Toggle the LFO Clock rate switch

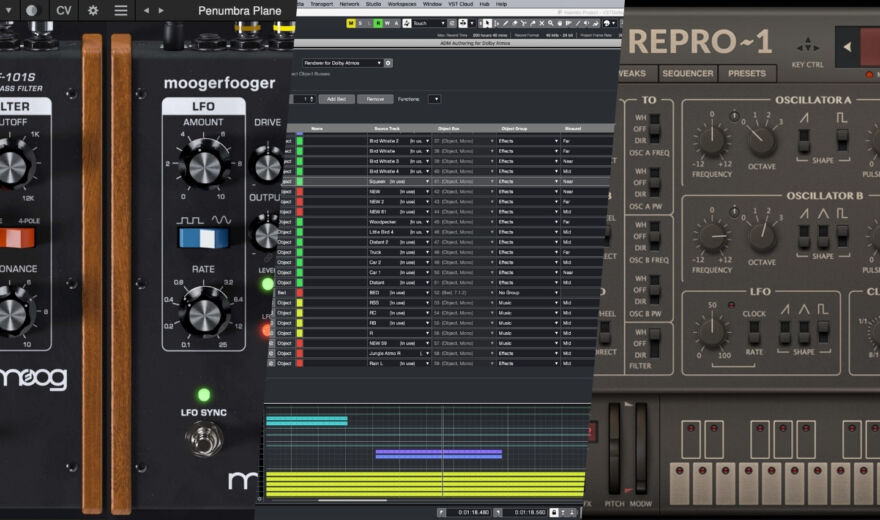(x=754, y=332)
